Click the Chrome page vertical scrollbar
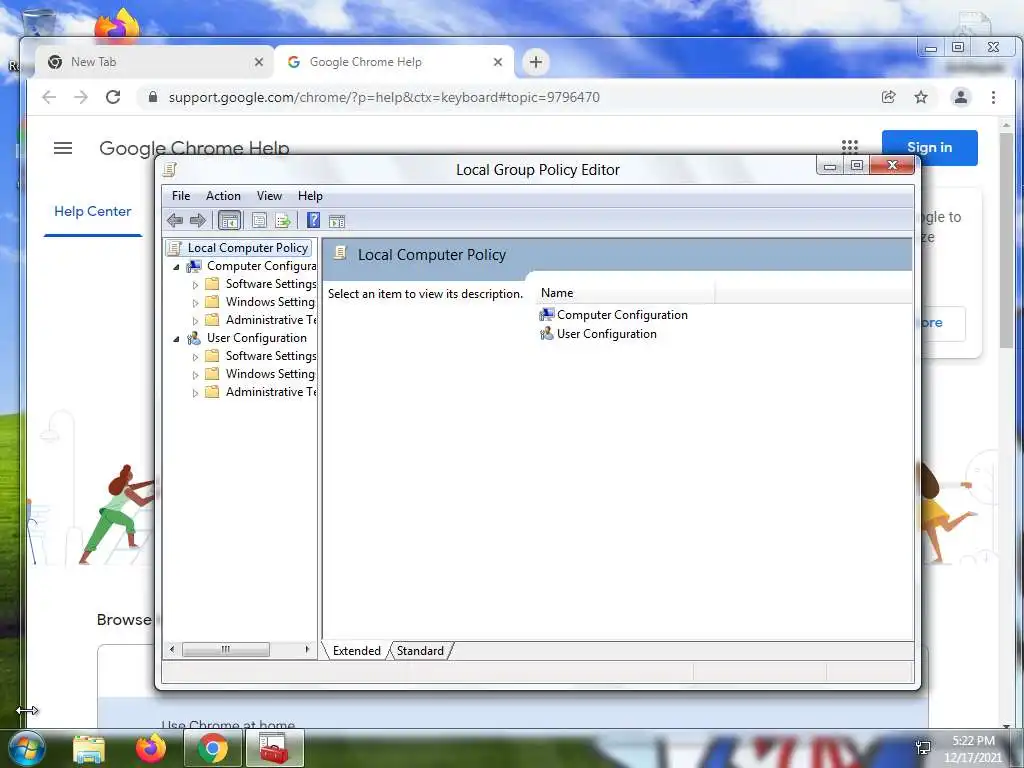The width and height of the screenshot is (1024, 768). (1006, 240)
